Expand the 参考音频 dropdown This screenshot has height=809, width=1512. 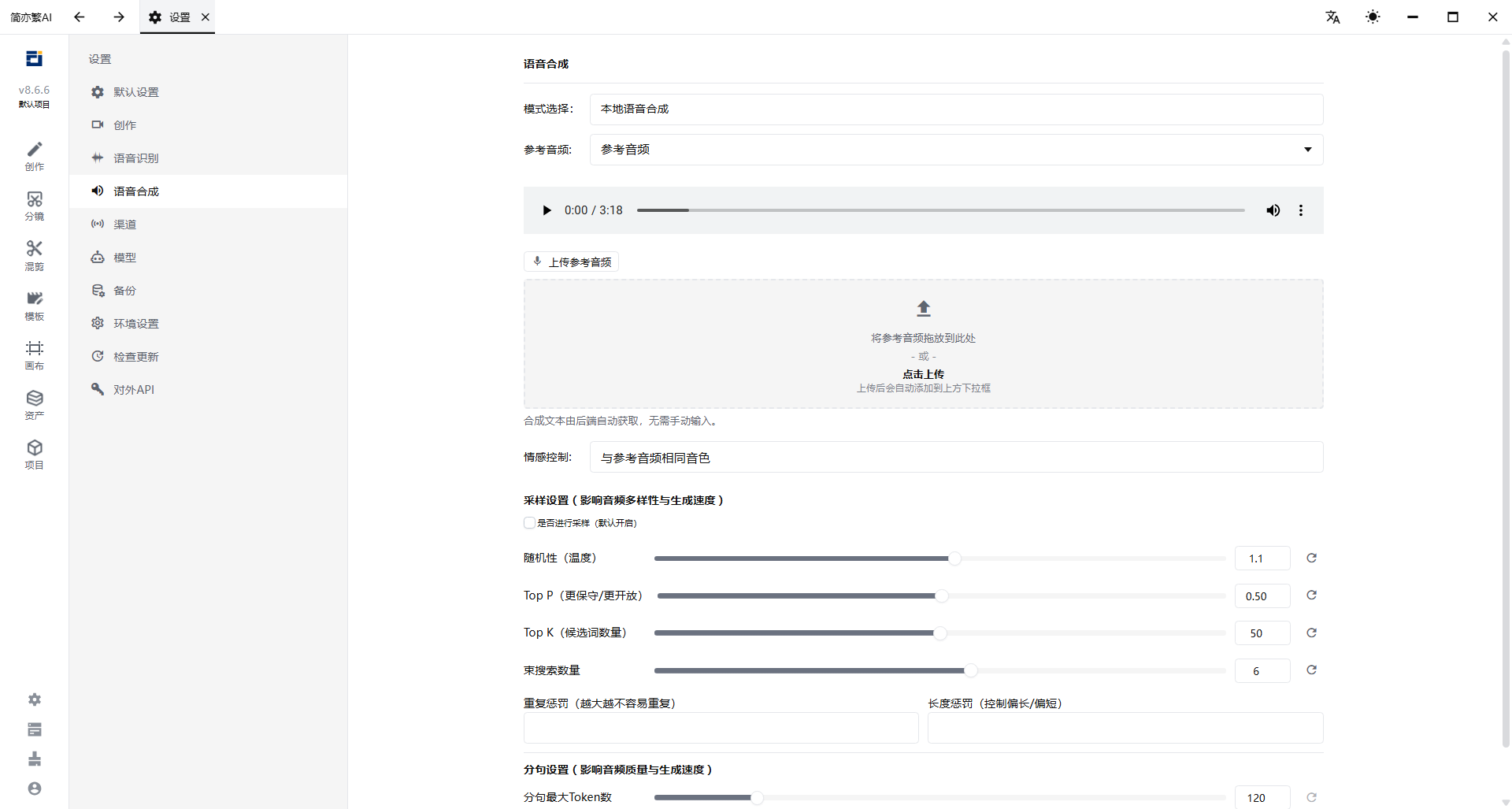pos(956,150)
